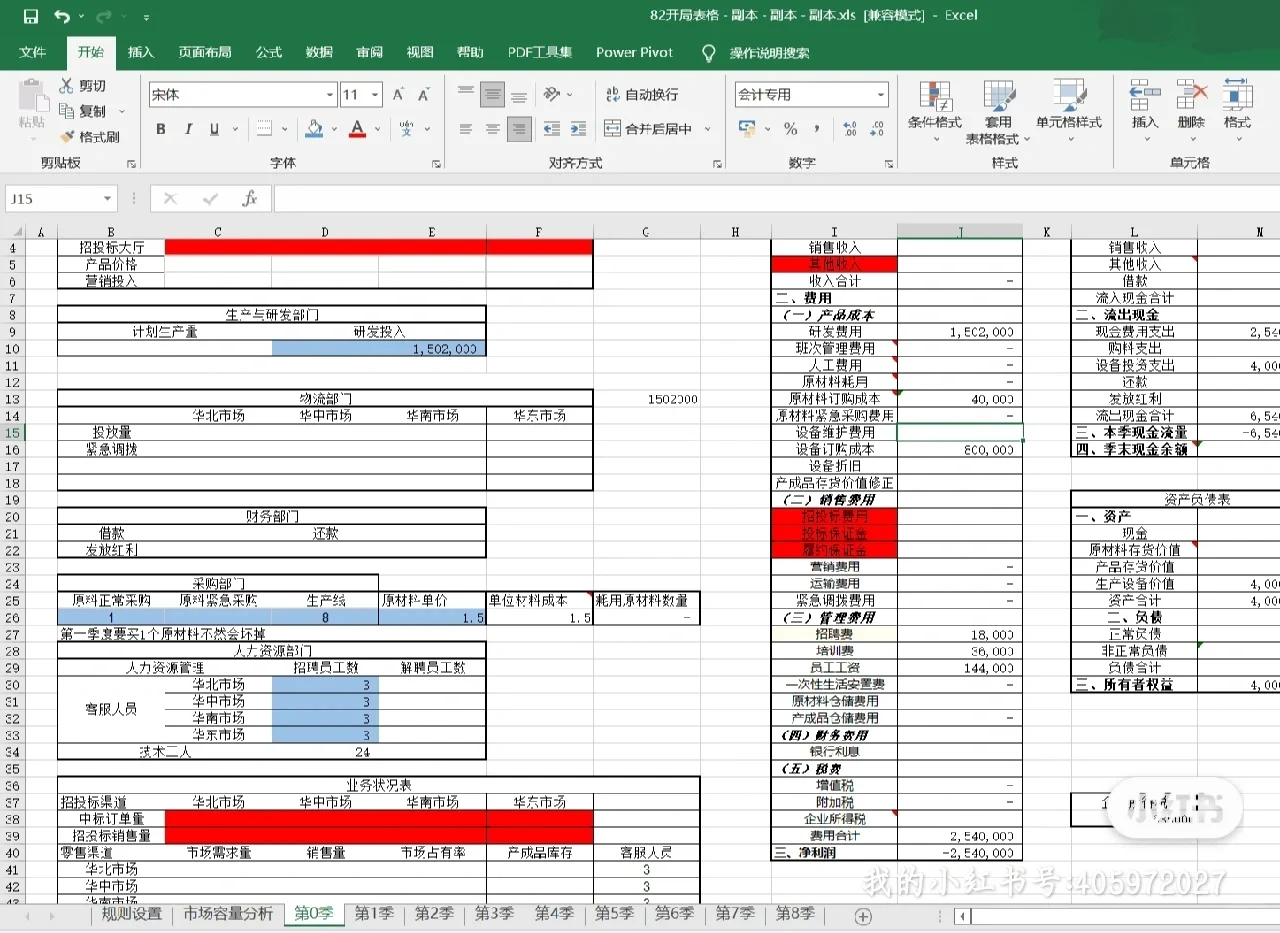Click the Cut (剪切) scissors button
1280x933 pixels.
click(83, 86)
